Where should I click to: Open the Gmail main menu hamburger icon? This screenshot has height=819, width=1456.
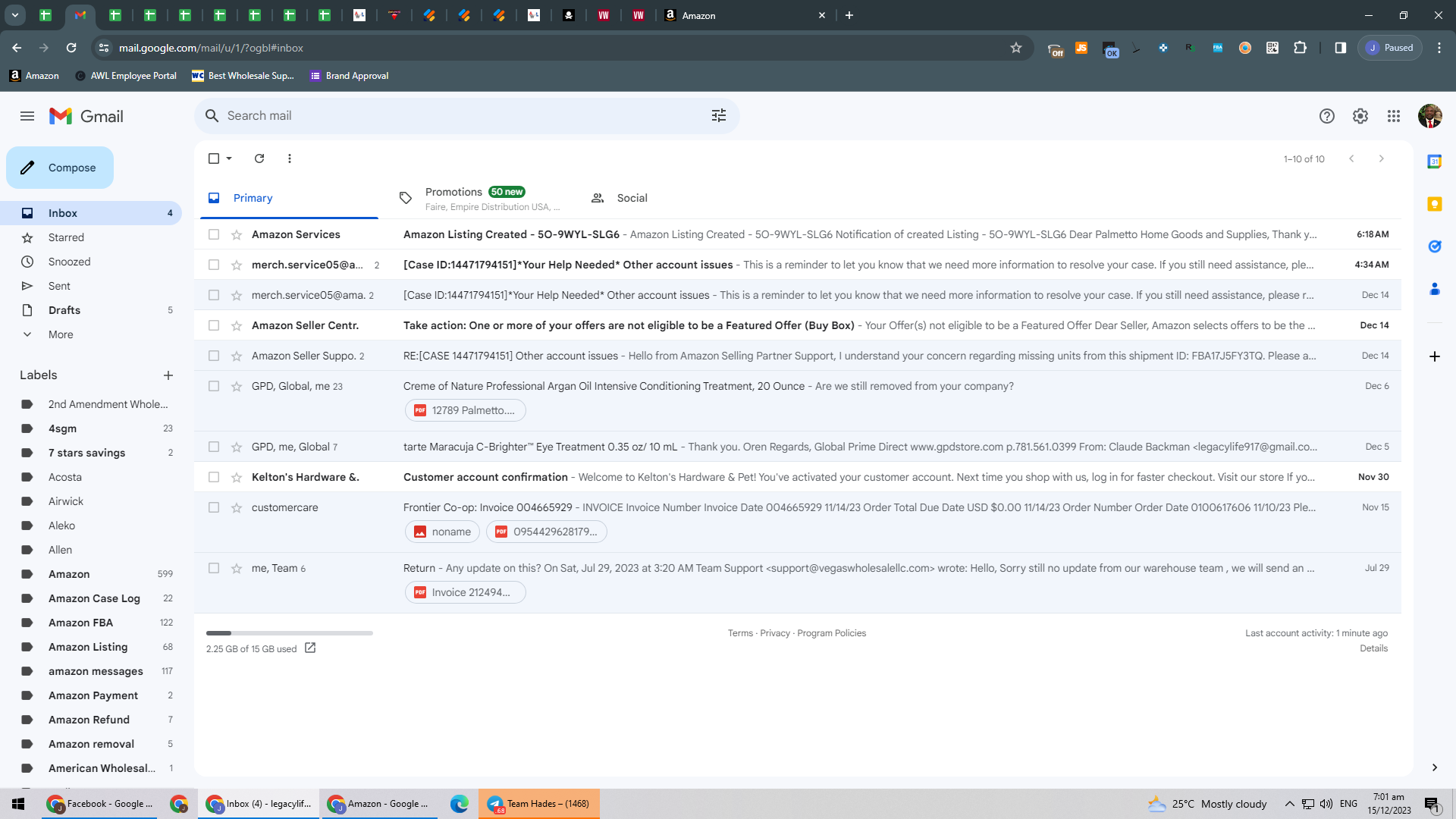coord(27,116)
